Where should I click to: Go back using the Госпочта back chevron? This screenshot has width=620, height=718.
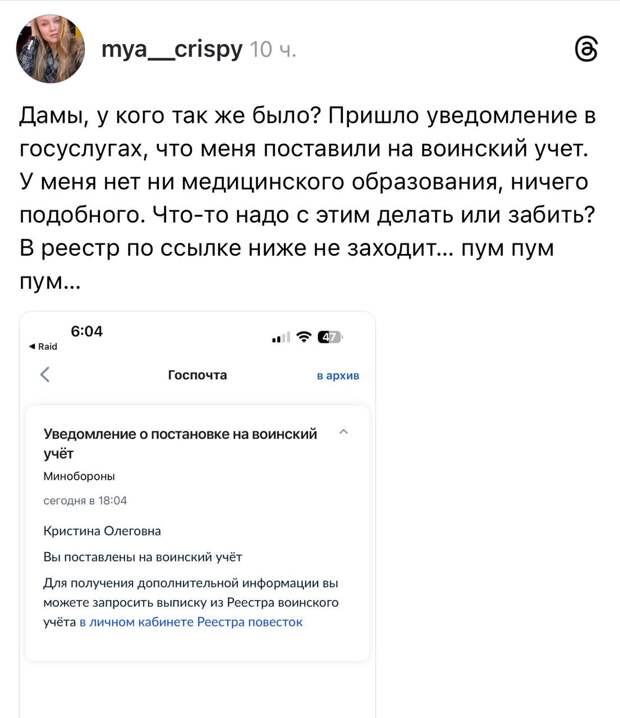pyautogui.click(x=45, y=375)
